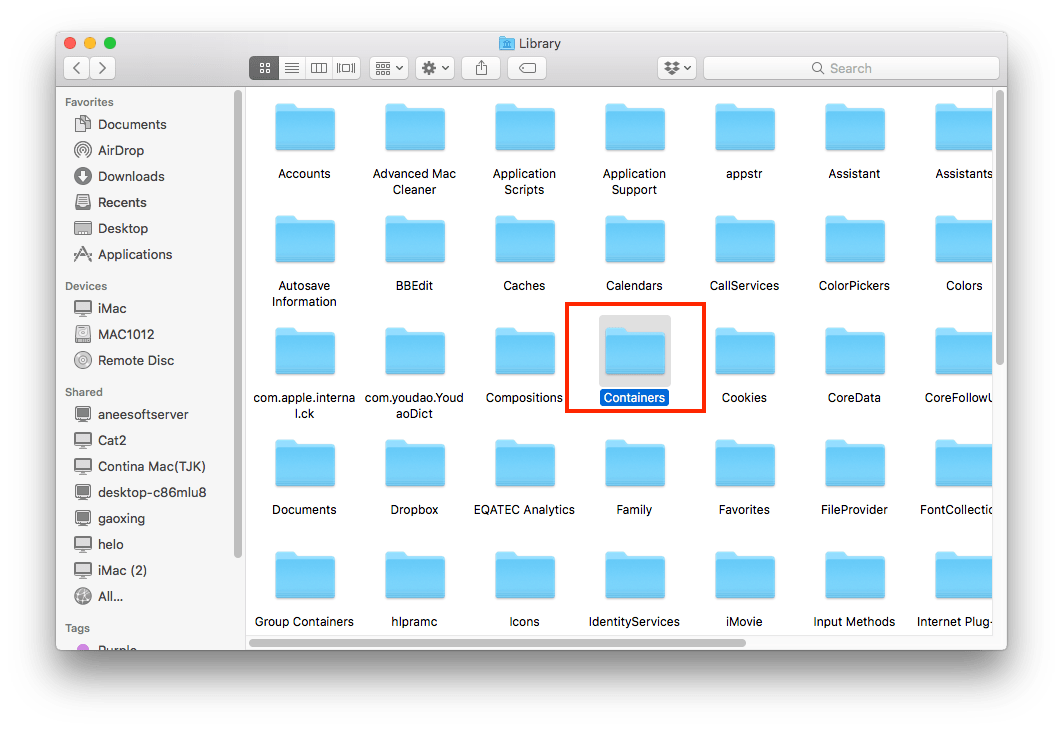Switch to list view mode
The width and height of the screenshot is (1063, 730).
click(291, 67)
